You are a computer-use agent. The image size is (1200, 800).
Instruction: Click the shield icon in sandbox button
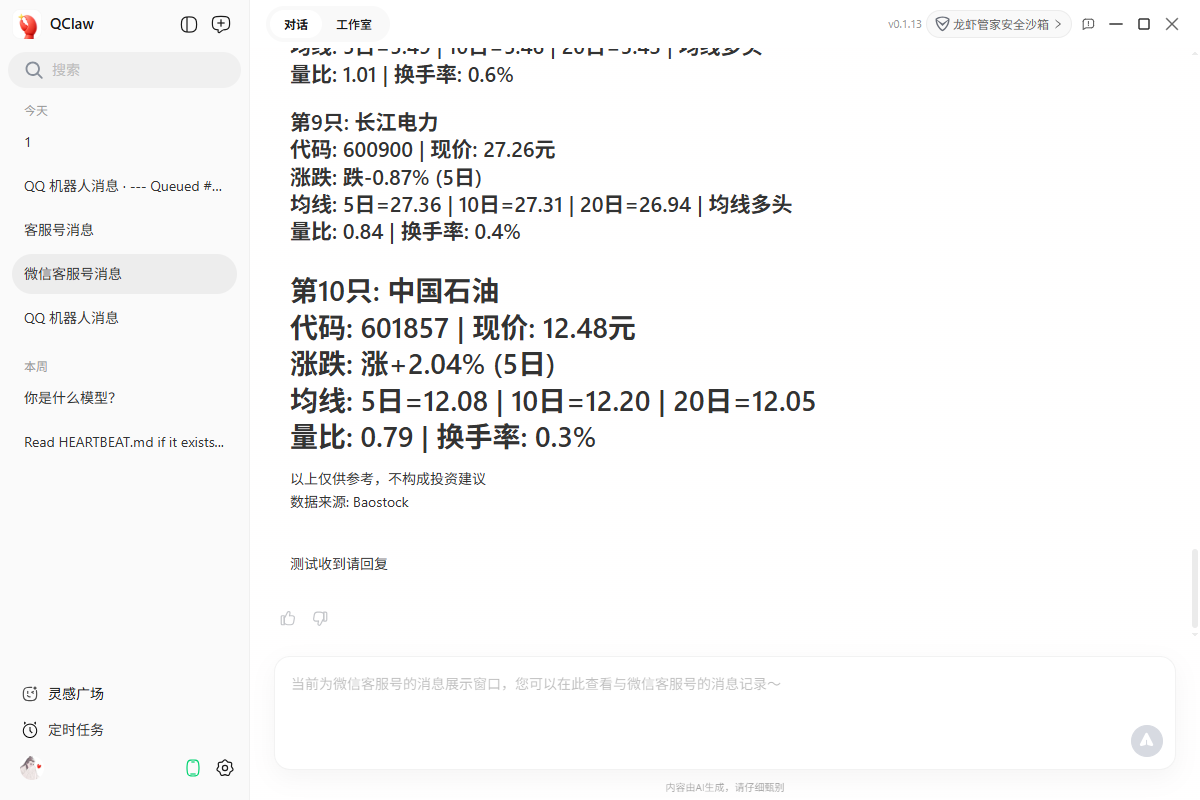pos(942,24)
